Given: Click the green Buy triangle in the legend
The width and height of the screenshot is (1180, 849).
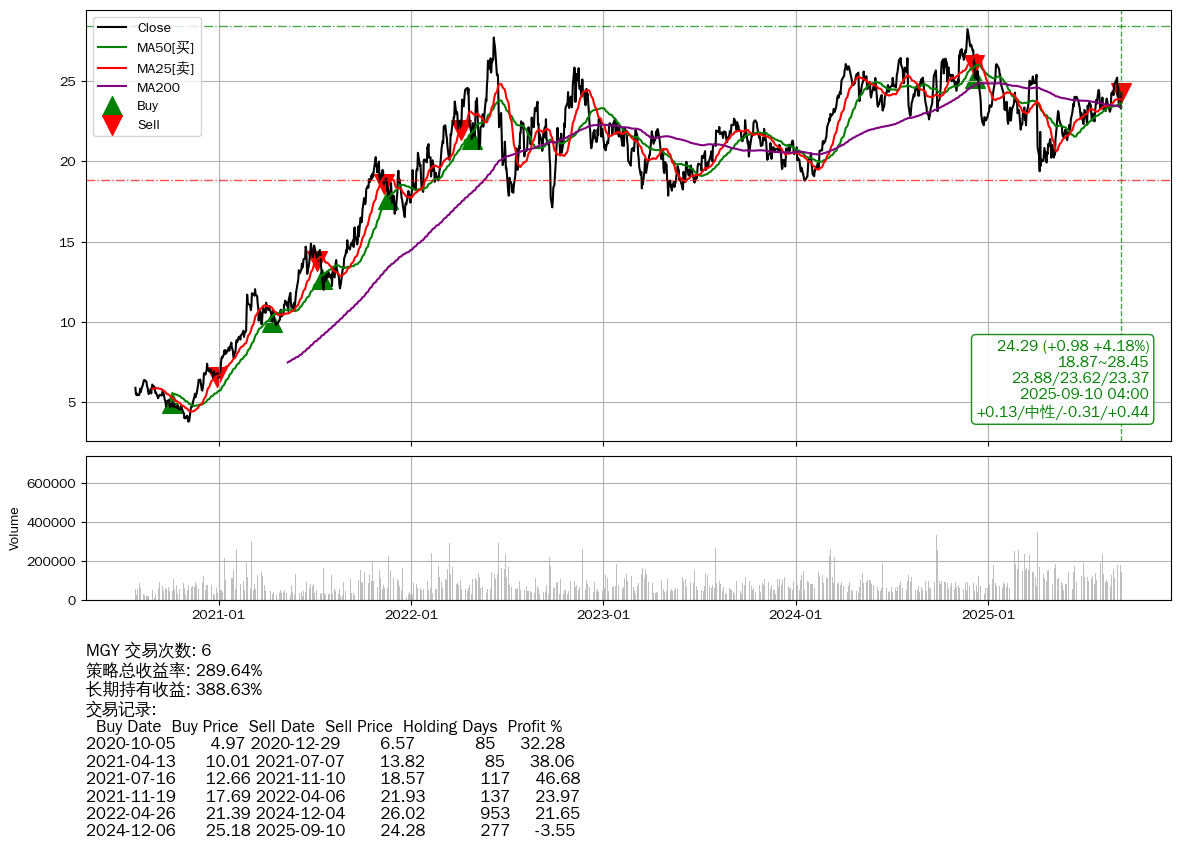Looking at the screenshot, I should click(x=113, y=106).
